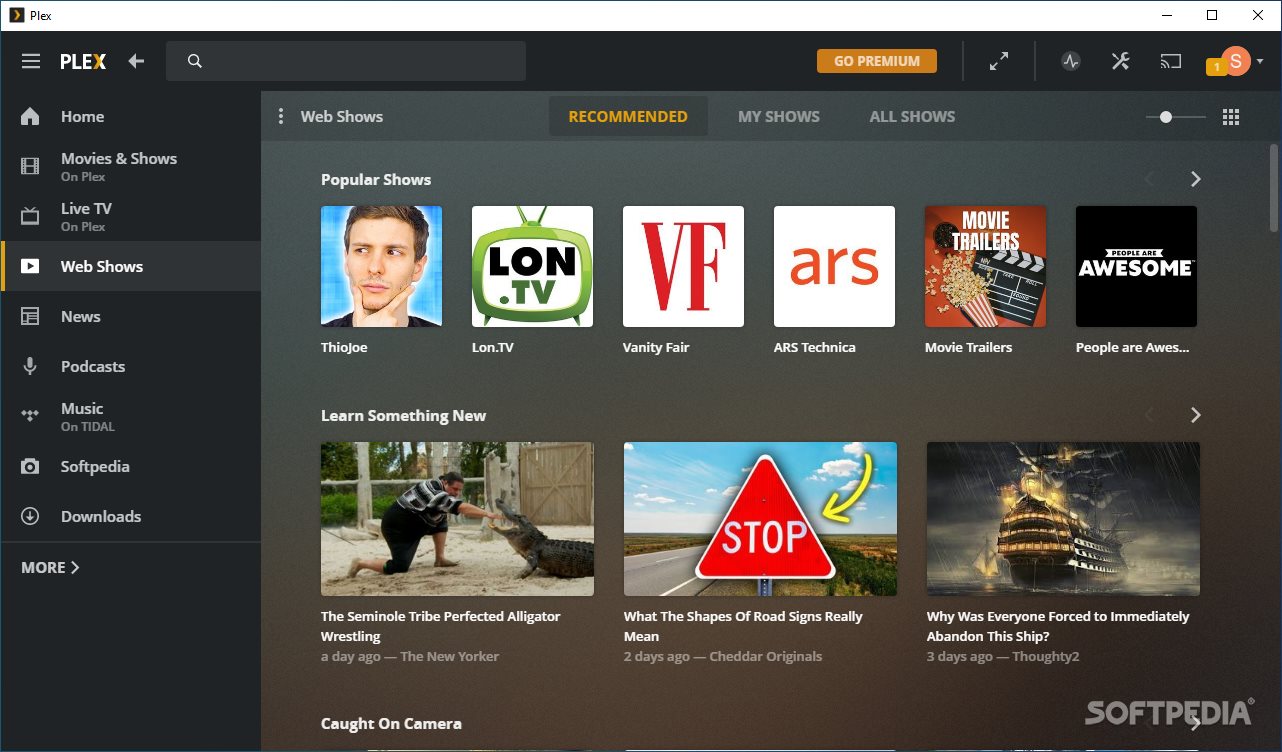
Task: Click the Softpedia camera icon
Action: click(30, 466)
